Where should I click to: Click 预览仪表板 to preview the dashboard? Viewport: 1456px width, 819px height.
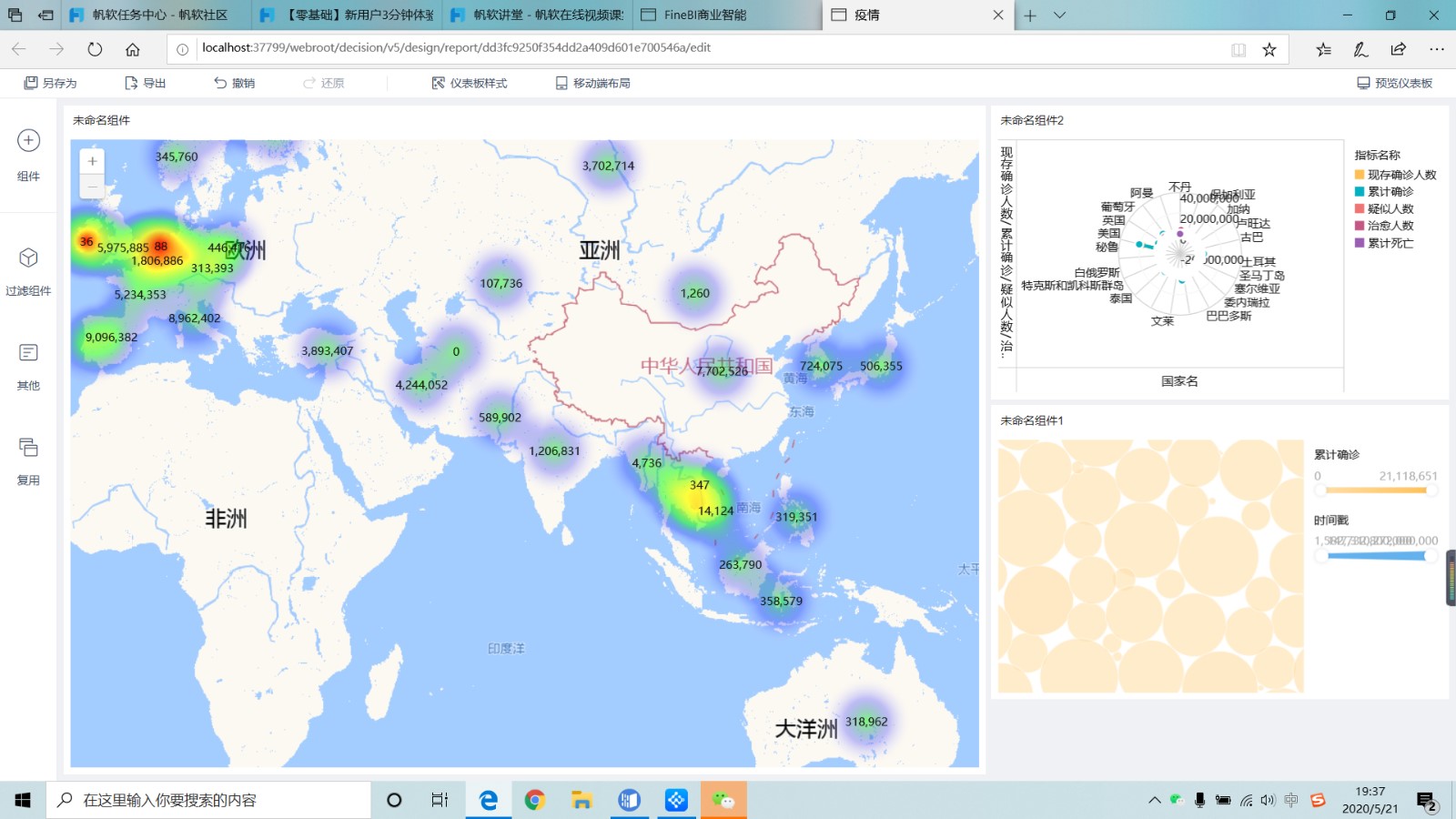coord(1395,83)
